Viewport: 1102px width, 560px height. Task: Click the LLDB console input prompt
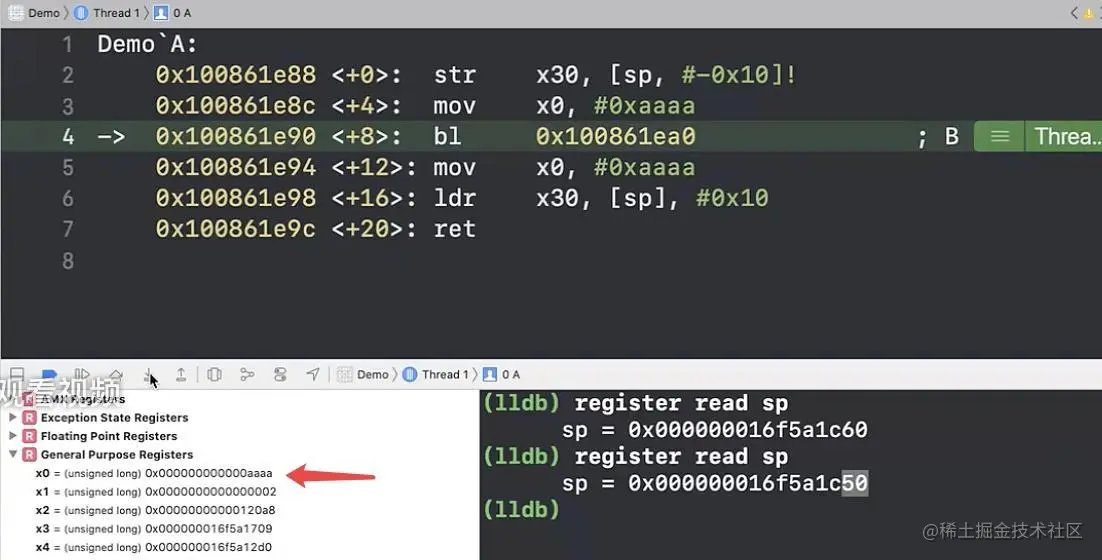[x=521, y=509]
